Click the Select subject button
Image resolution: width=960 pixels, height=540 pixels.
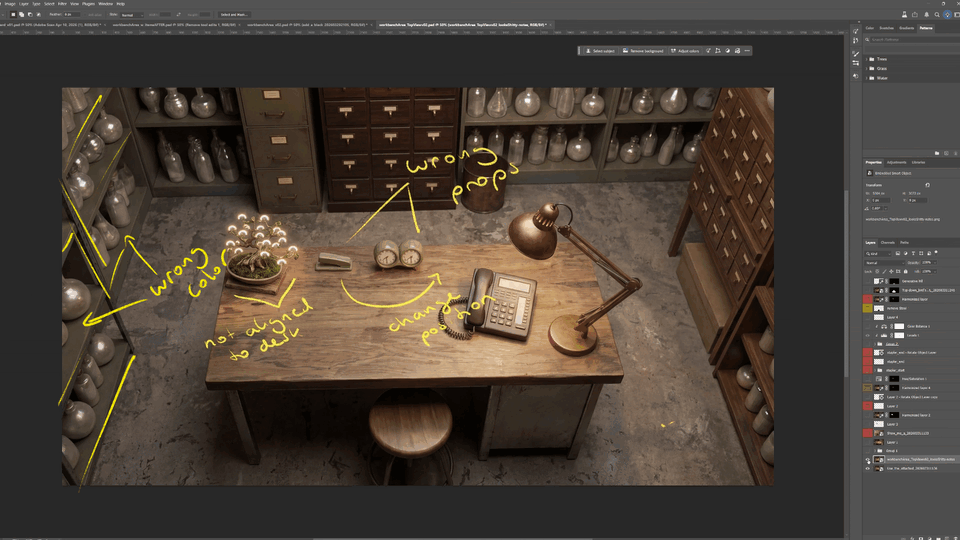pyautogui.click(x=600, y=50)
